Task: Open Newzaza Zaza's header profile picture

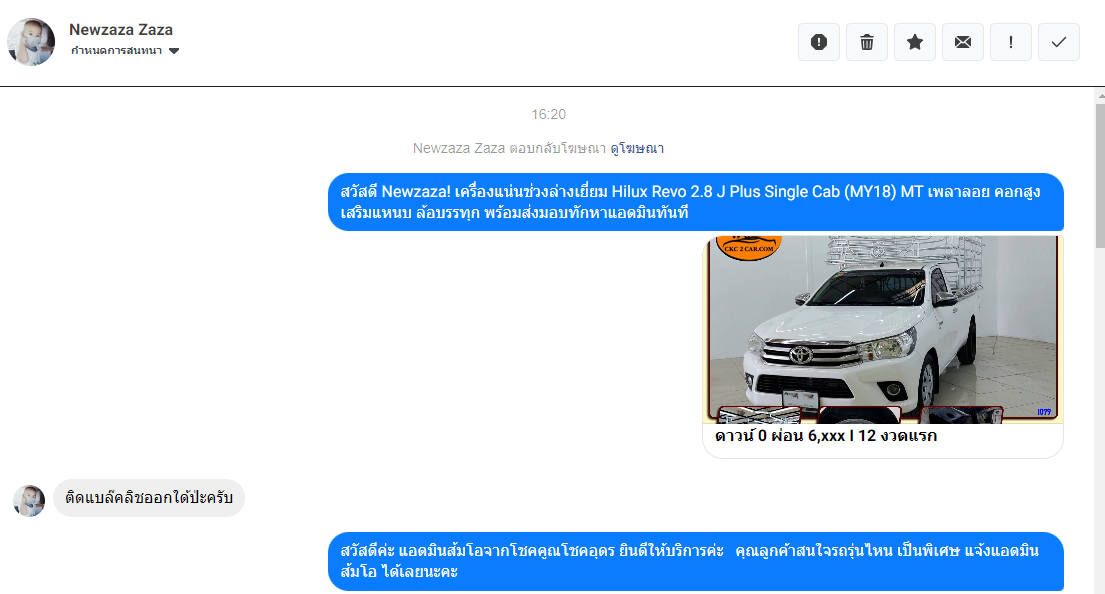Action: point(31,42)
